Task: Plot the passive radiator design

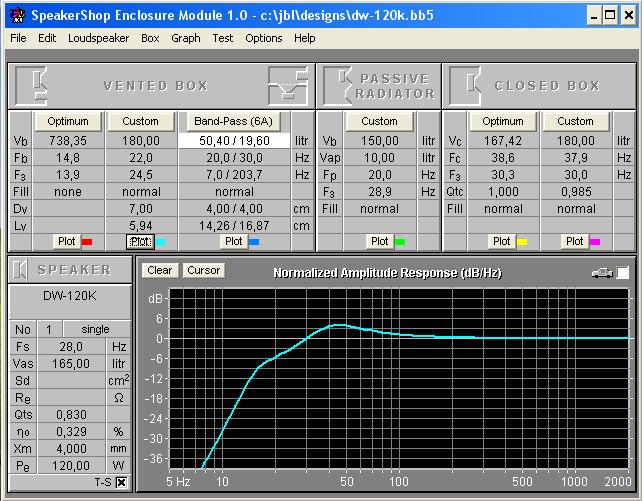Action: tap(379, 241)
